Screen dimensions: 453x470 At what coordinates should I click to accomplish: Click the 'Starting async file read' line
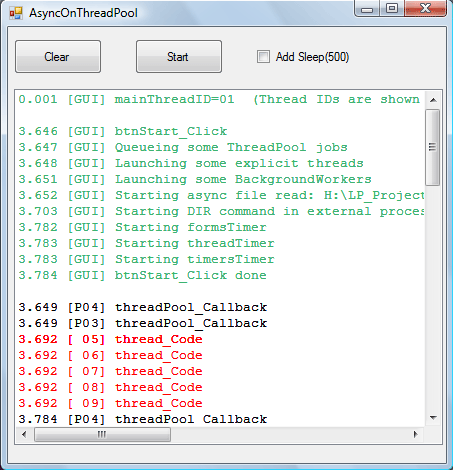(x=221, y=195)
